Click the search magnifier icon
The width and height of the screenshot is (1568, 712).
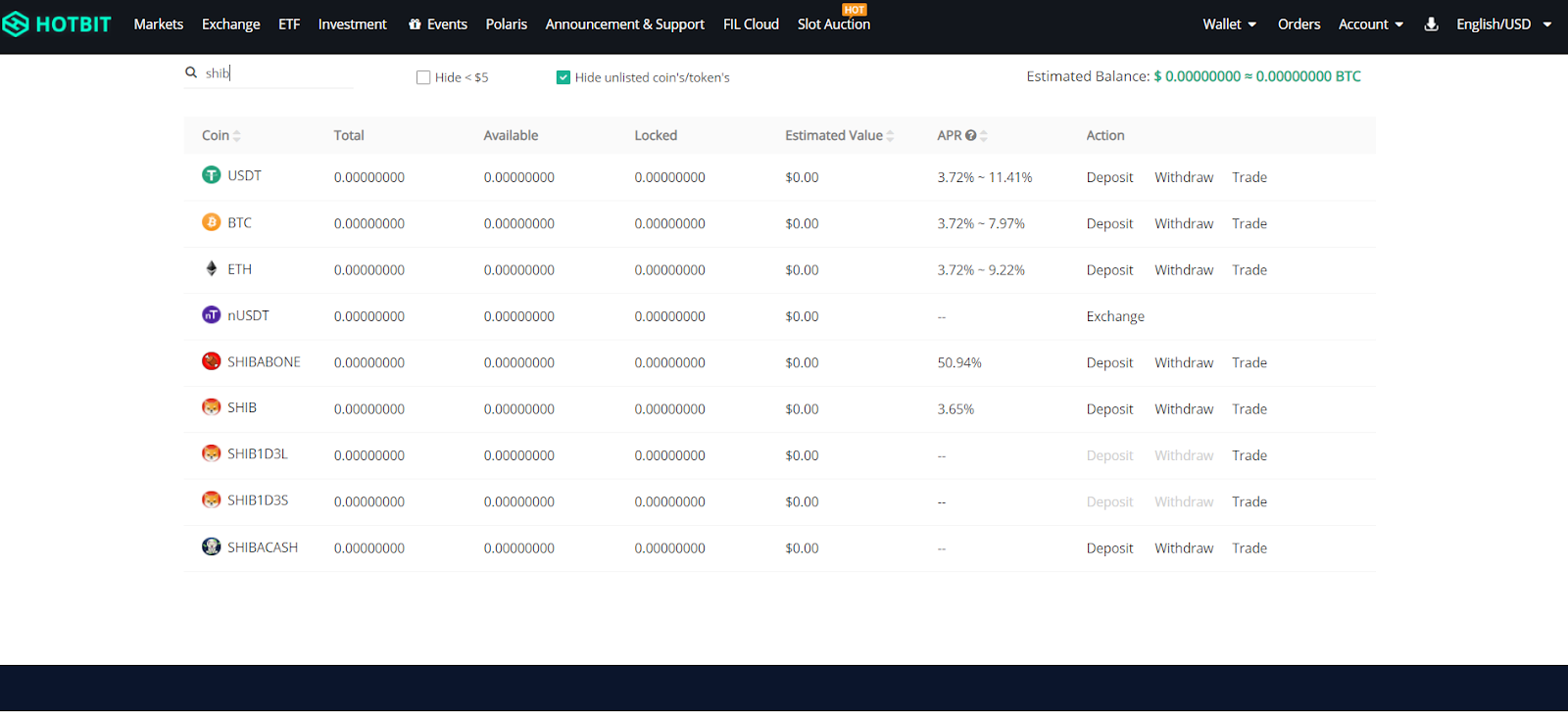(x=191, y=72)
